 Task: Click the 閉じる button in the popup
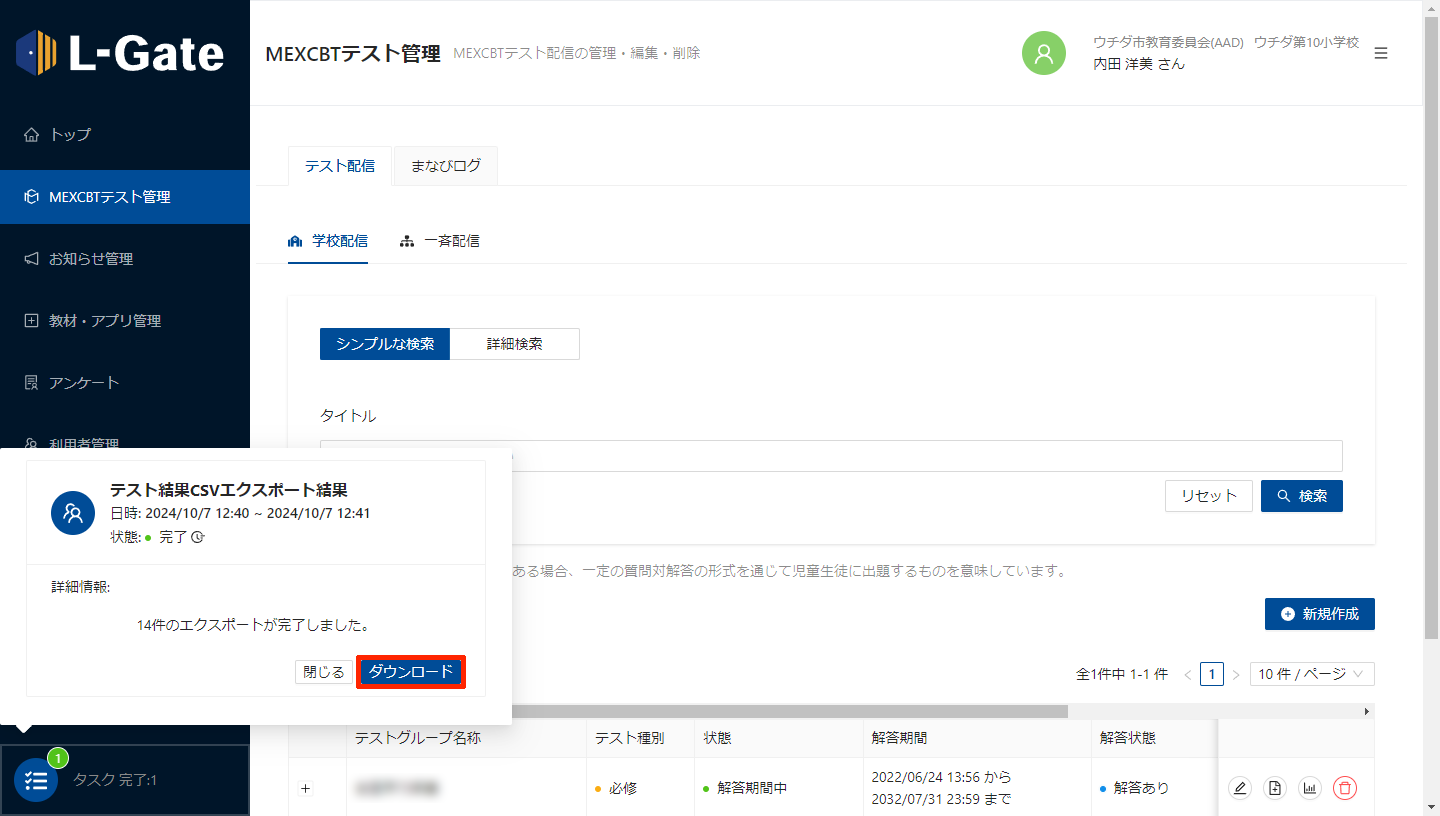323,672
